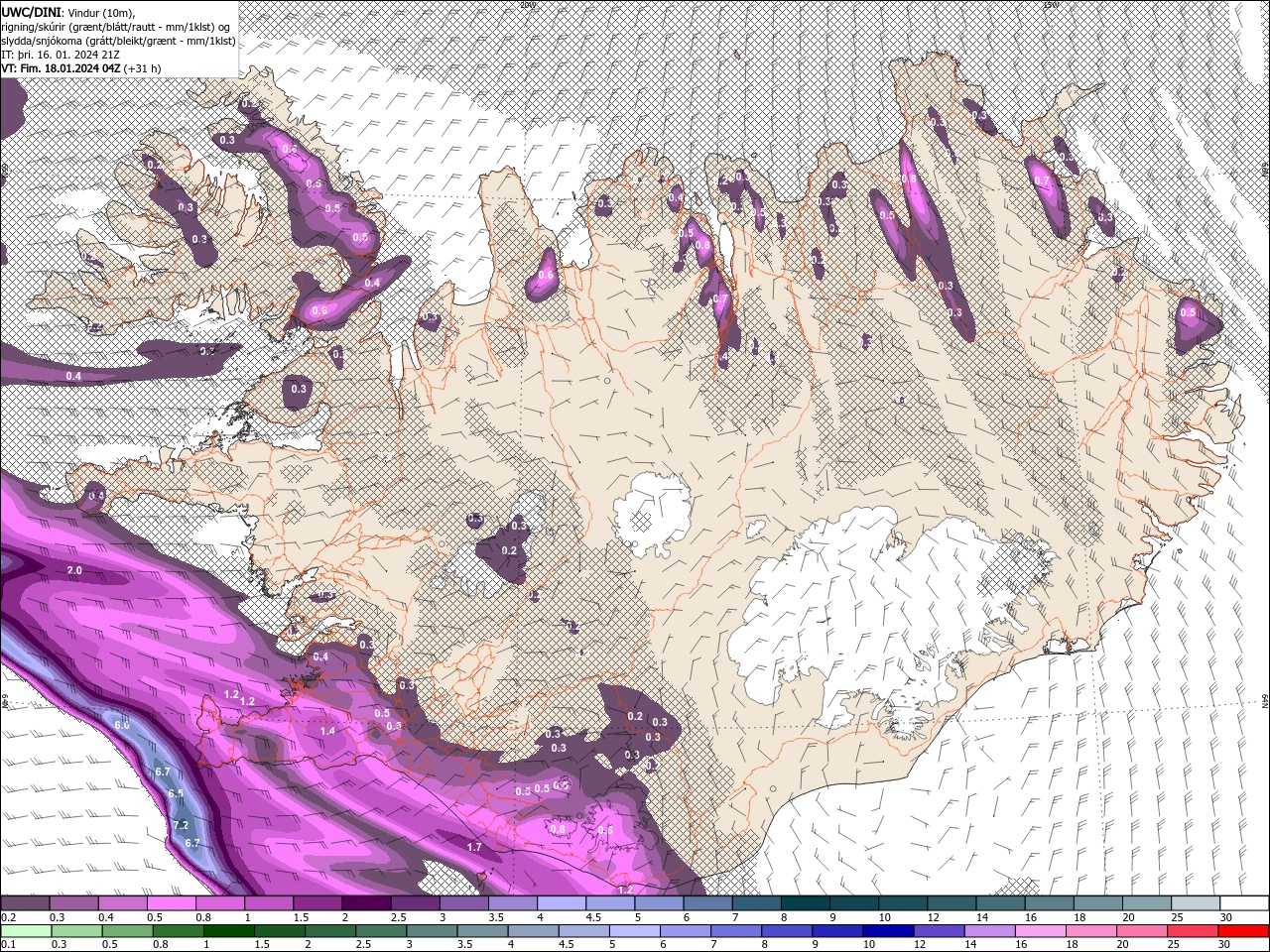1270x952 pixels.
Task: Select the 1.4 precipitation value on Reykjanes
Action: click(x=328, y=731)
